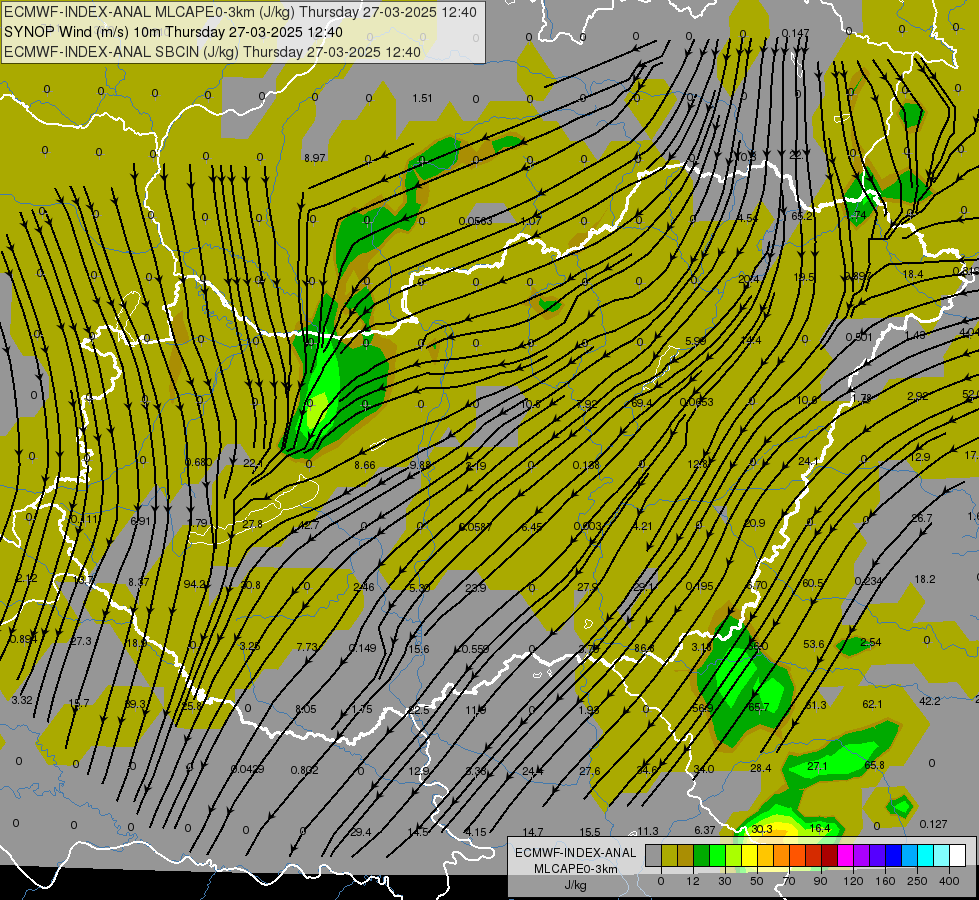979x900 pixels.
Task: Click the white swatch in the legend
Action: pos(957,855)
